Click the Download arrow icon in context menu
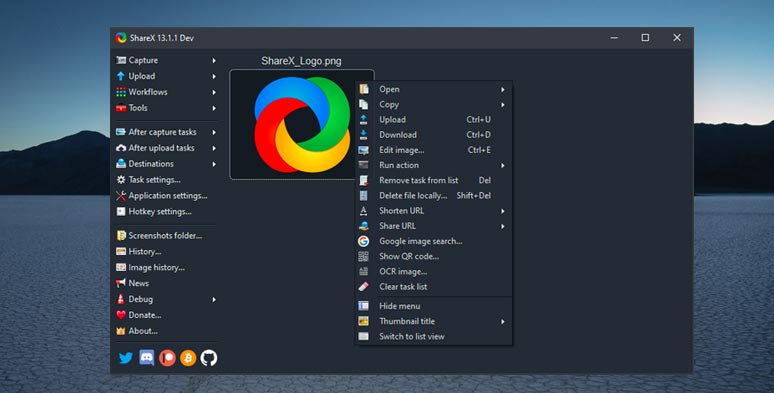Screen dimensions: 774x393 point(363,135)
